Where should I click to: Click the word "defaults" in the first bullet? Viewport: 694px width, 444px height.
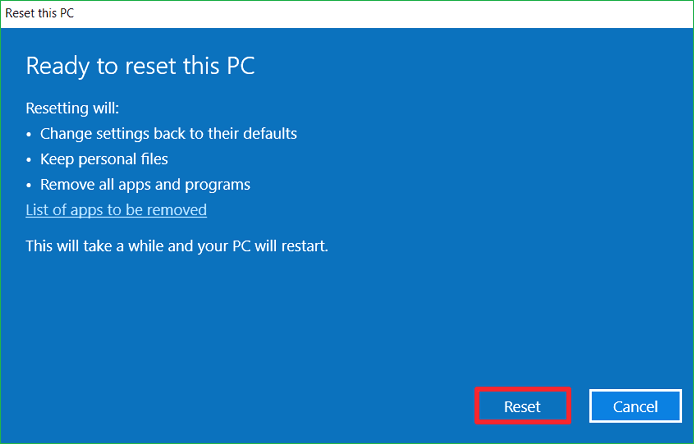coord(268,133)
